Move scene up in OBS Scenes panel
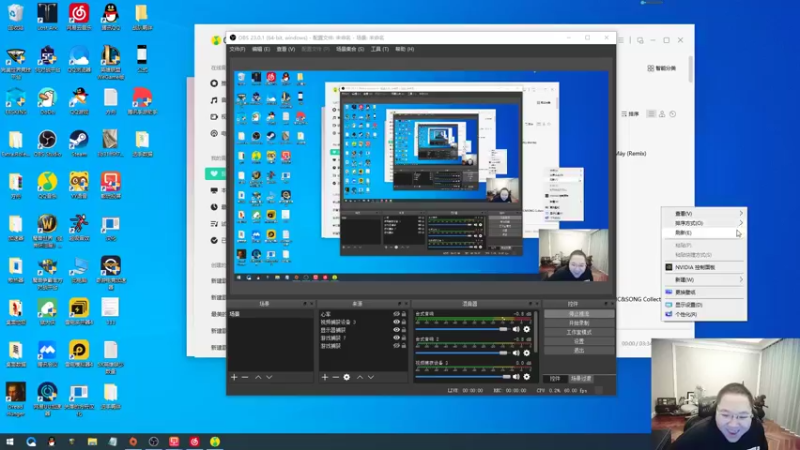Viewport: 800px width, 450px height. click(x=258, y=377)
